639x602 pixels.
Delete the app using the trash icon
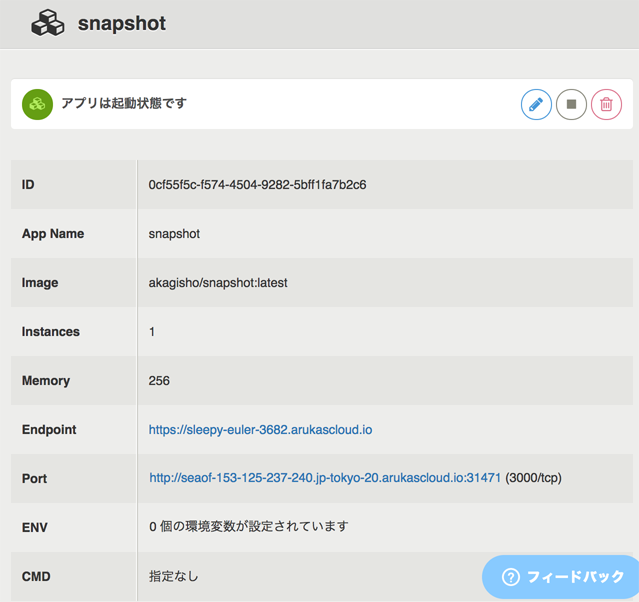tap(606, 105)
